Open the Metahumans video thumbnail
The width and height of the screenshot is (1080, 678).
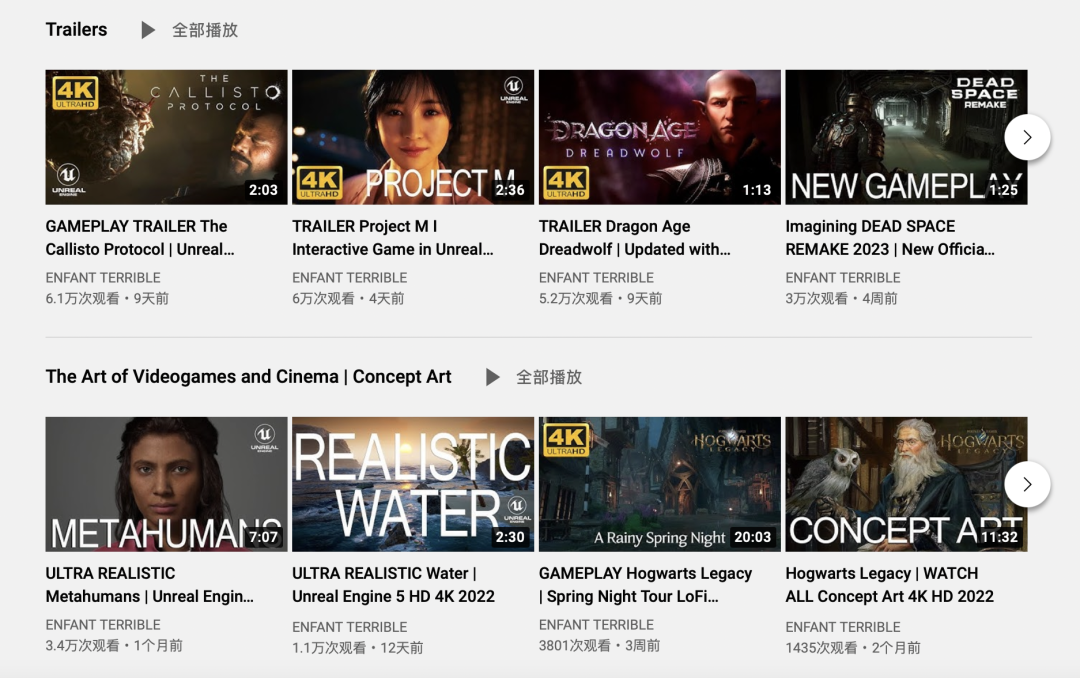tap(166, 484)
